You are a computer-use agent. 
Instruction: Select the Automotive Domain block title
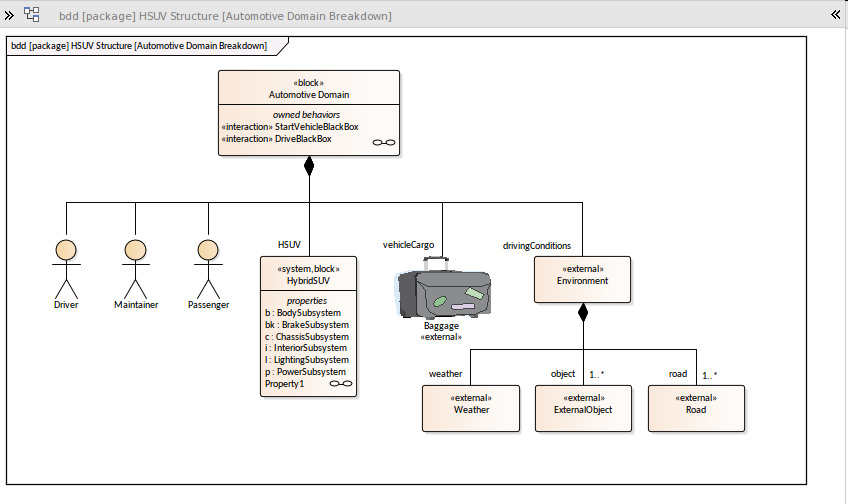(309, 94)
